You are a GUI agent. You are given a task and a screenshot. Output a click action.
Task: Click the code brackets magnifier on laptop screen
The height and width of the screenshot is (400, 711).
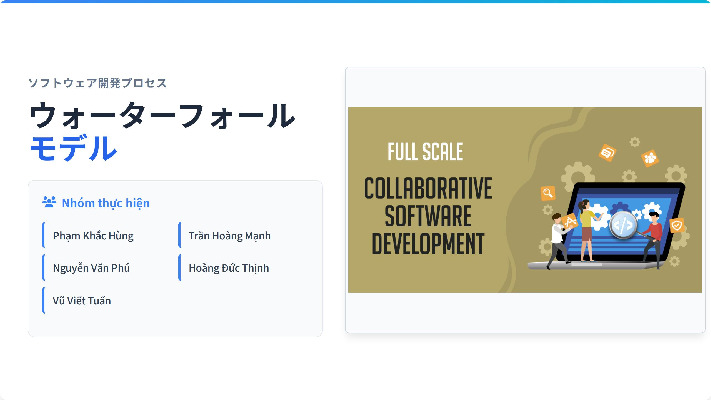[622, 224]
